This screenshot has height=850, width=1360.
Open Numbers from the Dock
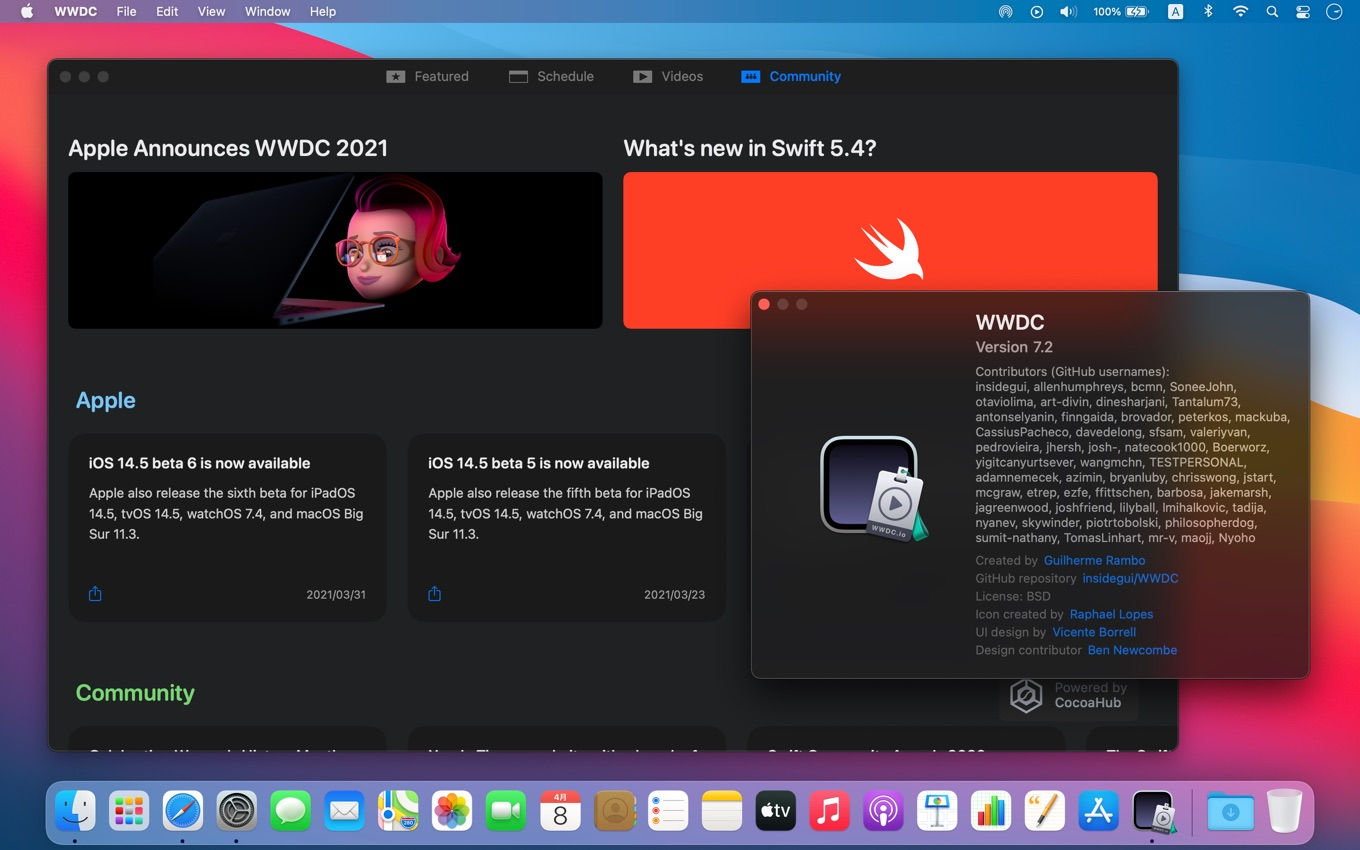click(992, 810)
